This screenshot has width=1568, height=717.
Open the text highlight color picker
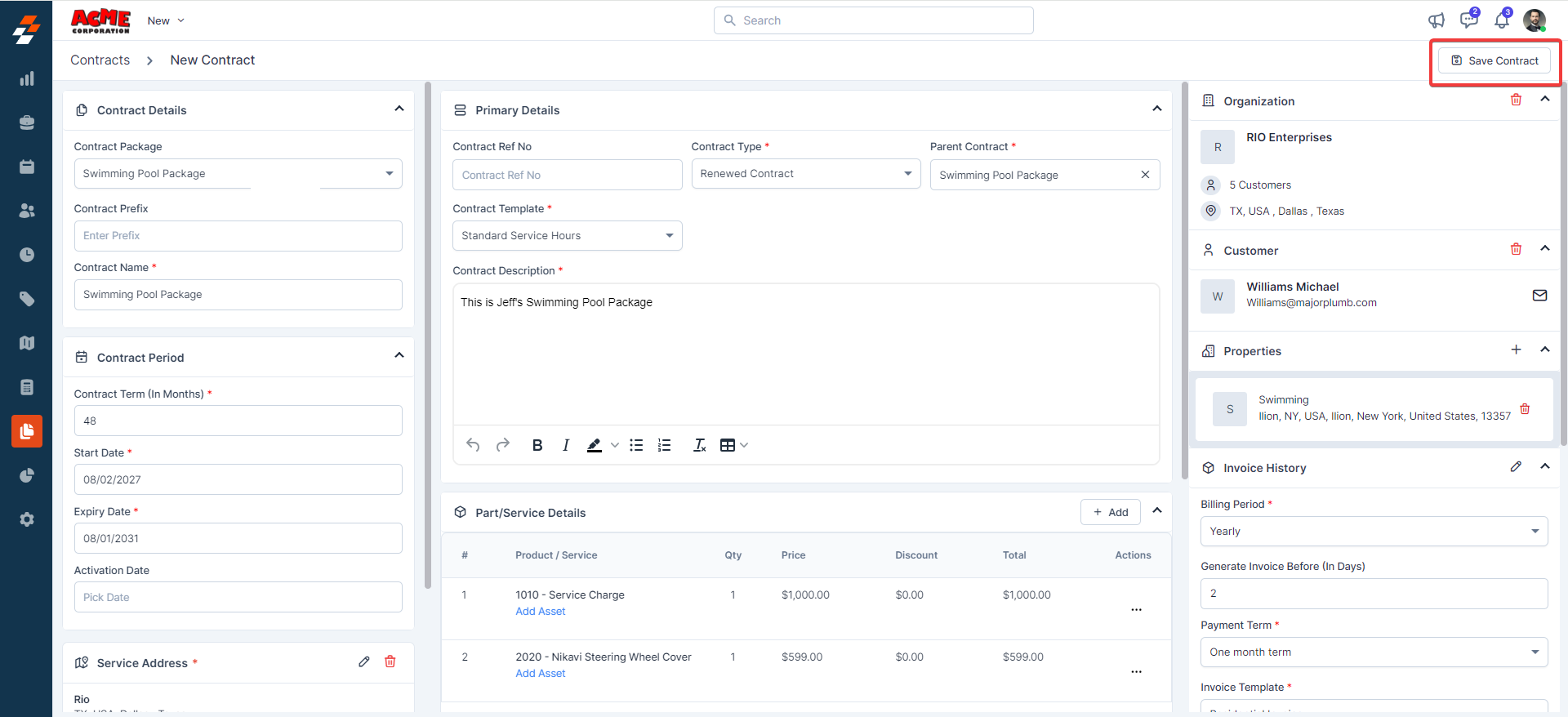[x=614, y=445]
